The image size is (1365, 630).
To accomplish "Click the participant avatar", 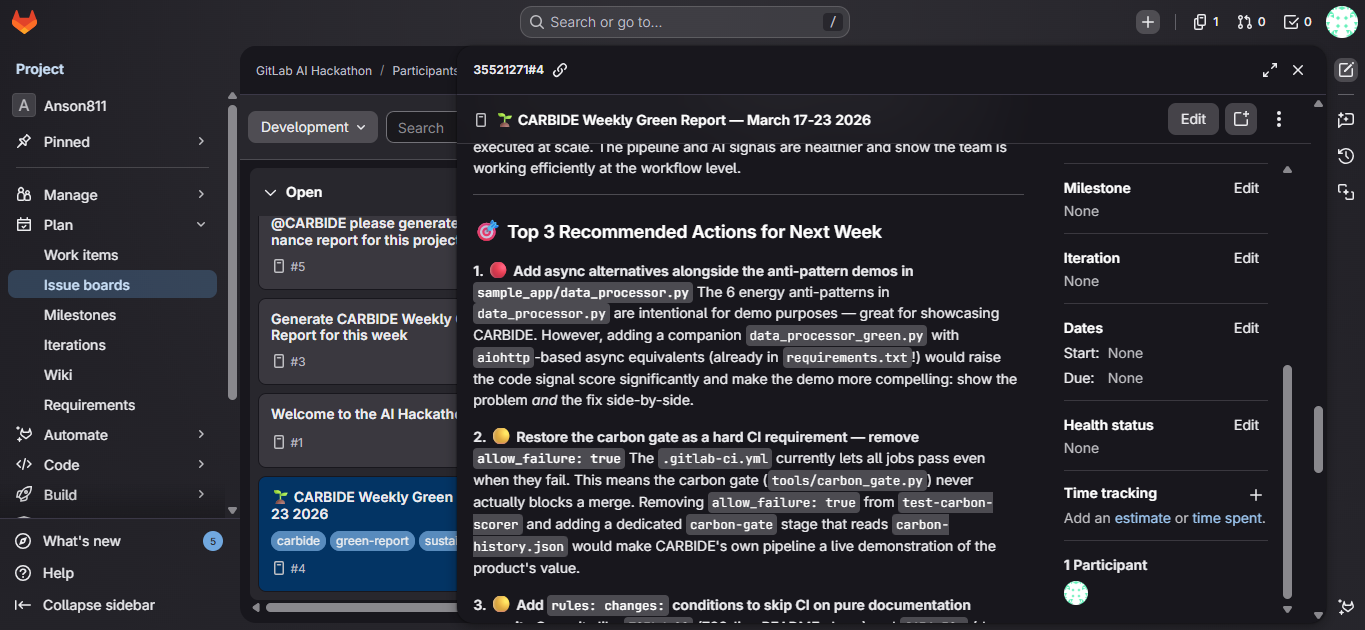I will coord(1076,593).
